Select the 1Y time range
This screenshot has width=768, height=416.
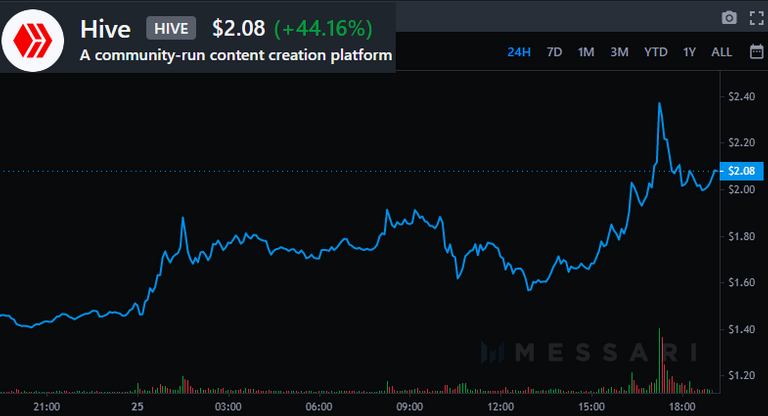point(689,52)
